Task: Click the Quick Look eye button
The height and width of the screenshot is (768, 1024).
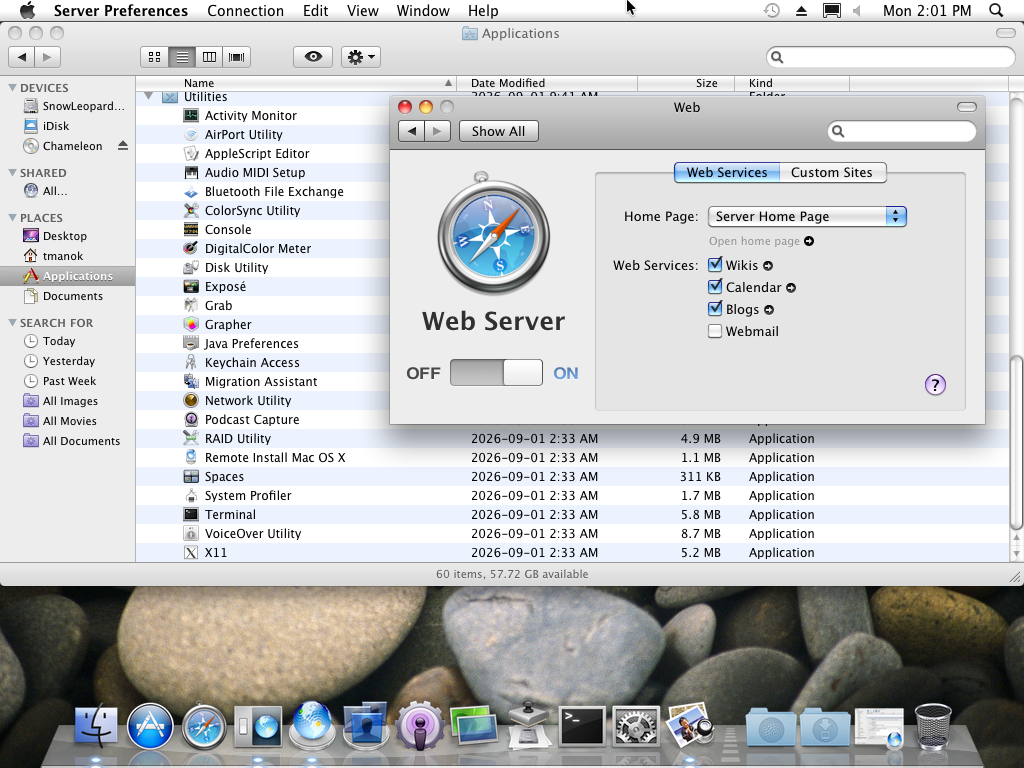Action: [313, 57]
